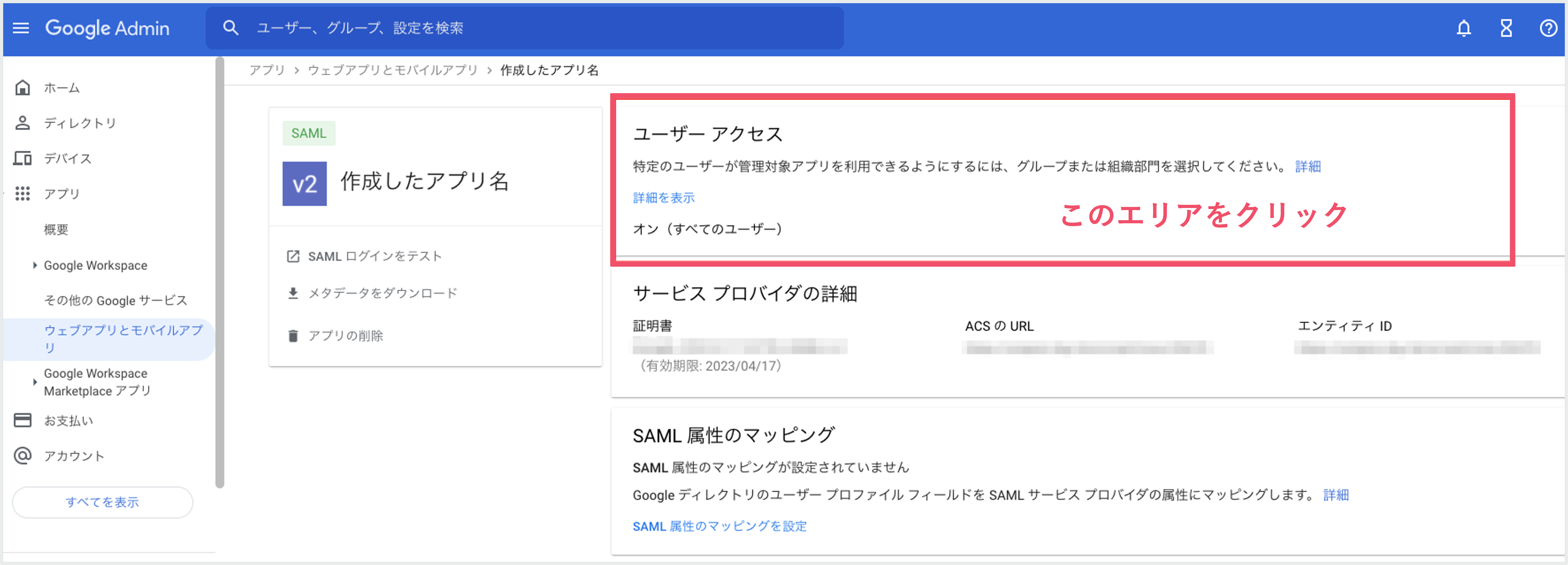The image size is (1568, 565).
Task: Go to ホーム in the sidebar
Action: point(62,88)
